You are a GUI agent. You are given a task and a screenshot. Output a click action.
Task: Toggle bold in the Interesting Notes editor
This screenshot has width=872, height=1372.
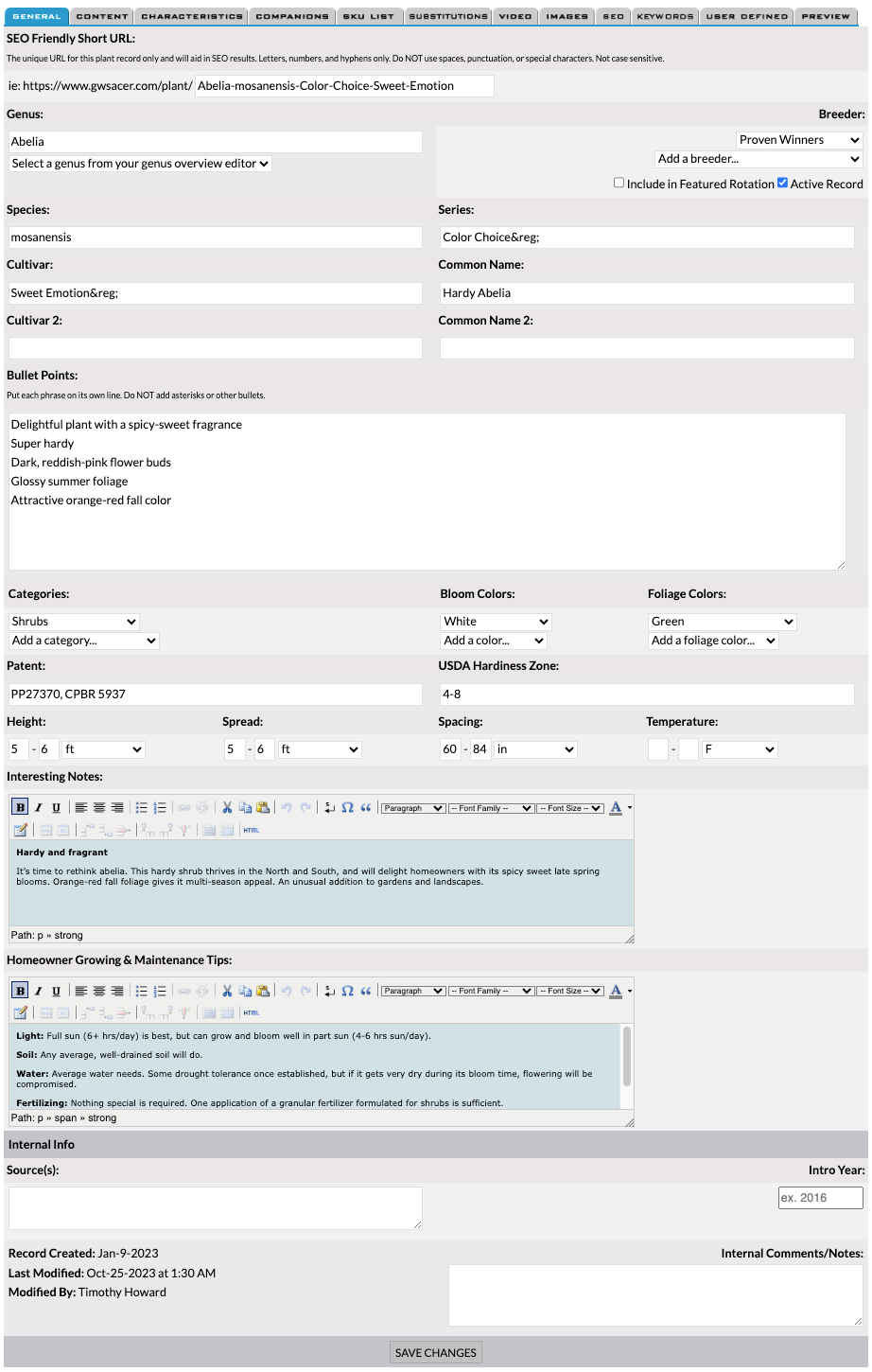coord(20,807)
